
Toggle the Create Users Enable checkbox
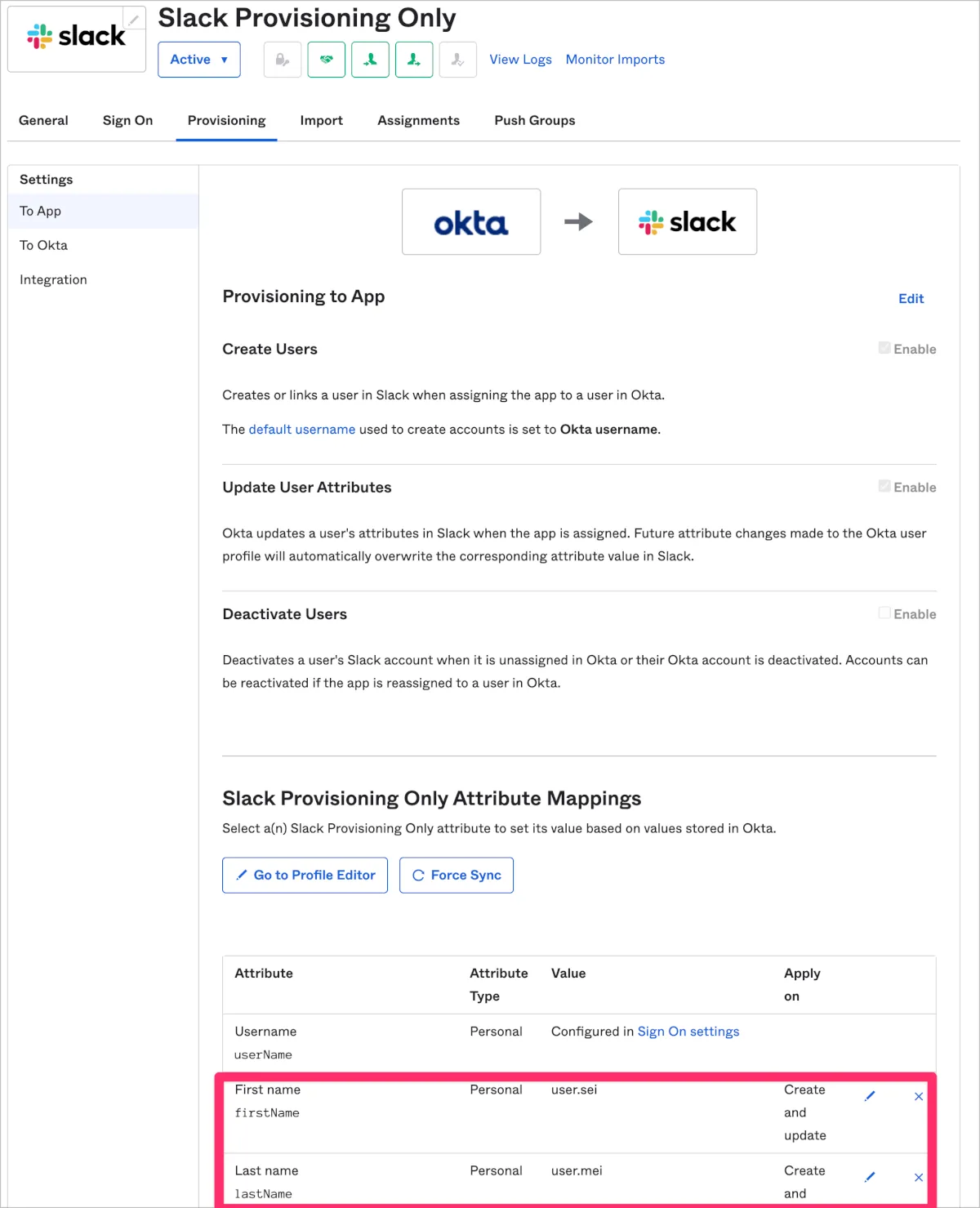(x=884, y=348)
